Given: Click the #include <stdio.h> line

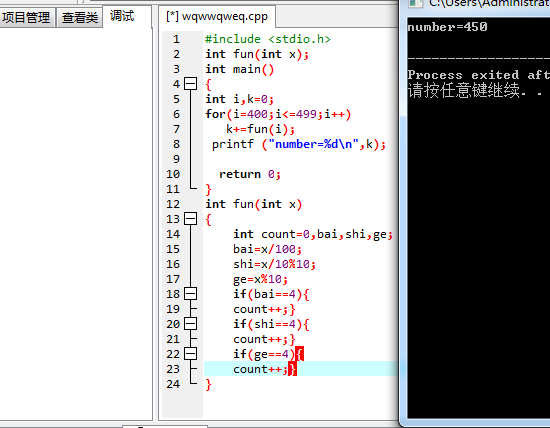Looking at the screenshot, I should click(268, 39).
